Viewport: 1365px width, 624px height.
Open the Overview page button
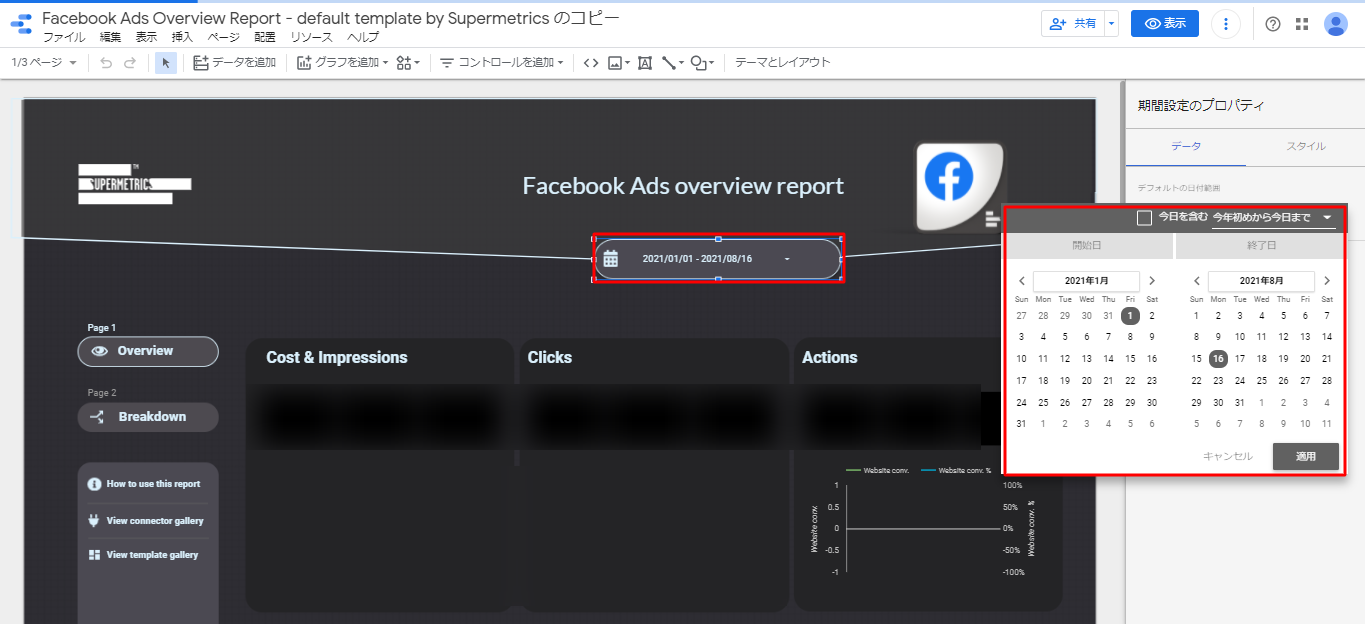(148, 351)
